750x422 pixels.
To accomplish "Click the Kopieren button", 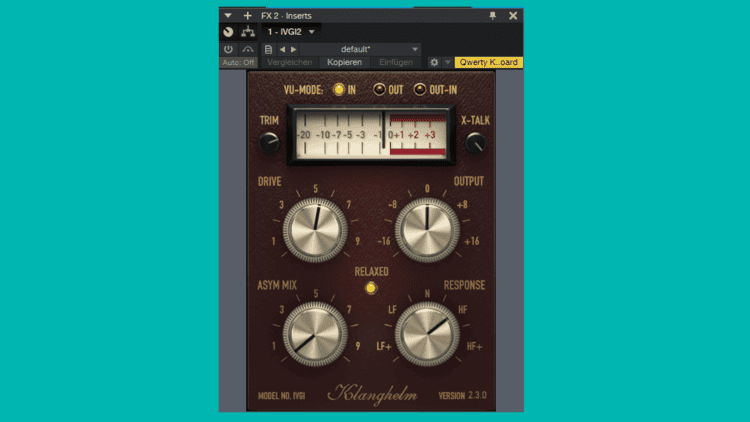I will (x=344, y=62).
